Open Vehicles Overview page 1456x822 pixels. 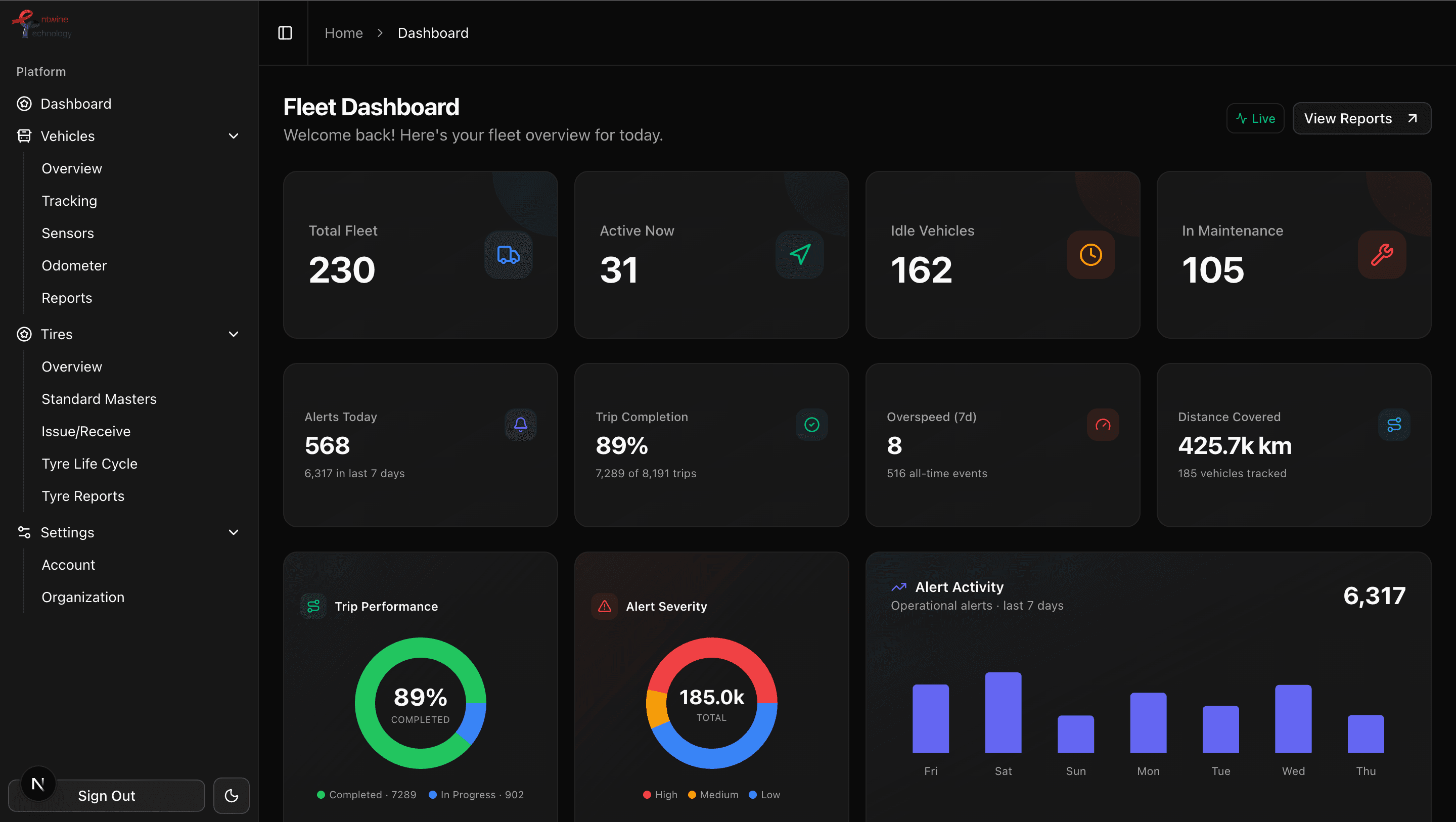(x=72, y=168)
